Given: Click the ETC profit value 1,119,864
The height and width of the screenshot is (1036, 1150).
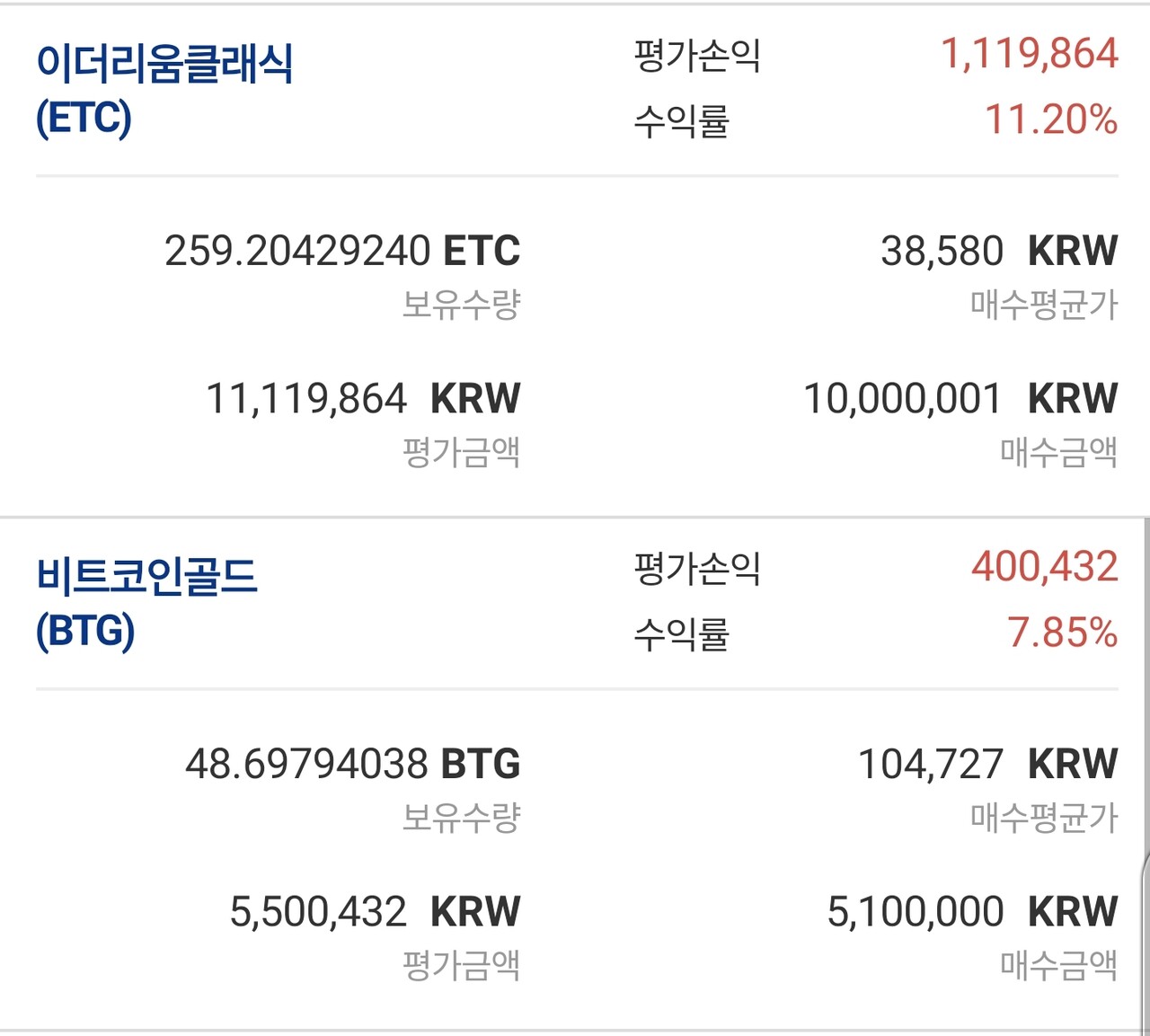Looking at the screenshot, I should 1029,54.
